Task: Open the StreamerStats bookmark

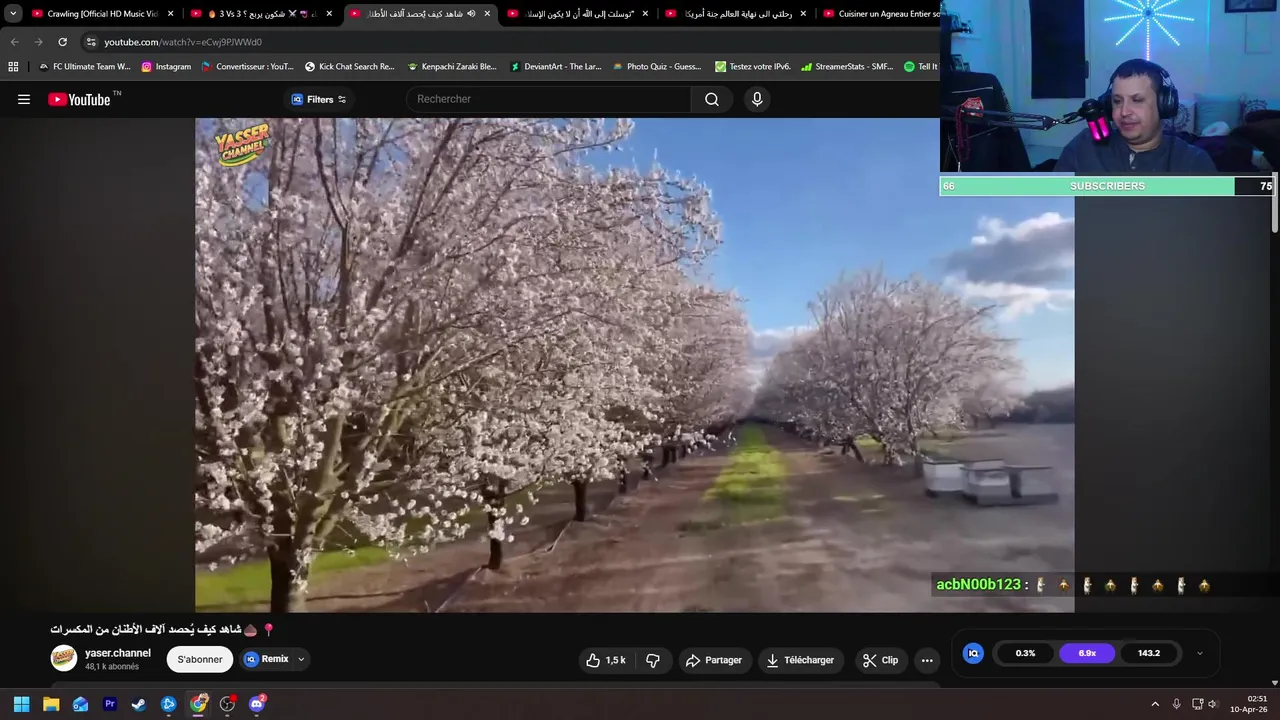Action: point(847,67)
